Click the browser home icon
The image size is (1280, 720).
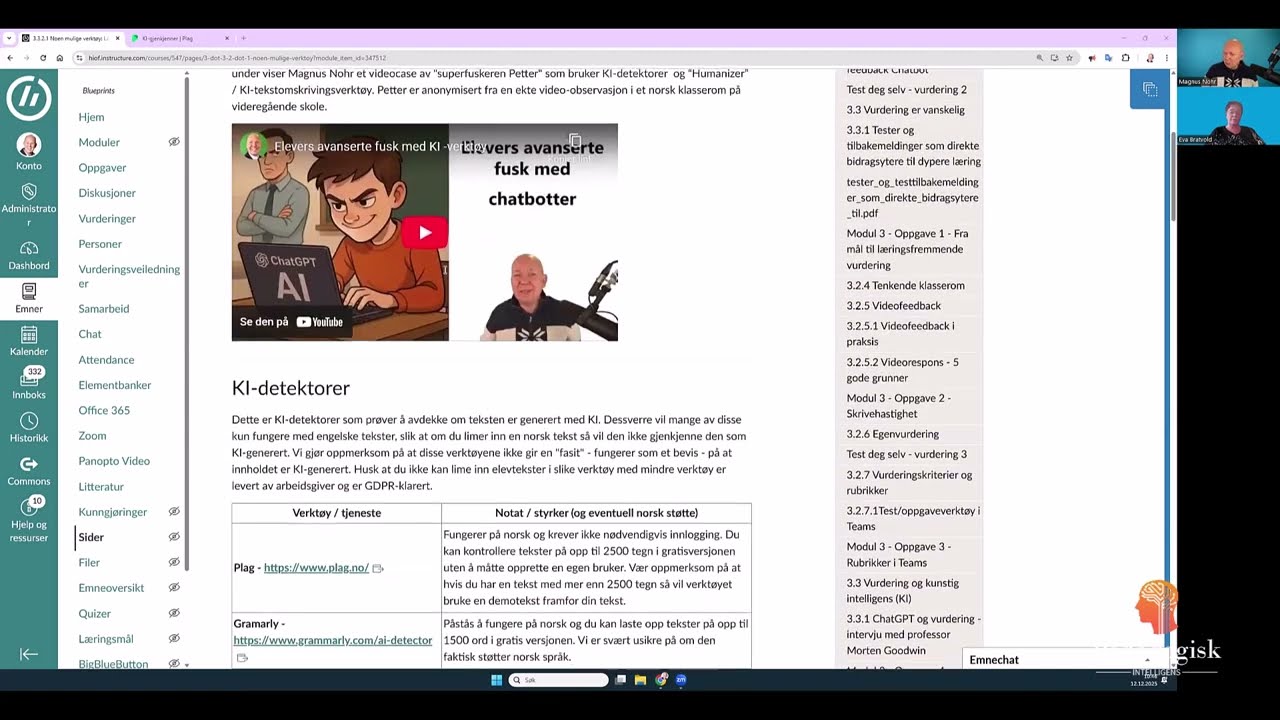point(59,58)
